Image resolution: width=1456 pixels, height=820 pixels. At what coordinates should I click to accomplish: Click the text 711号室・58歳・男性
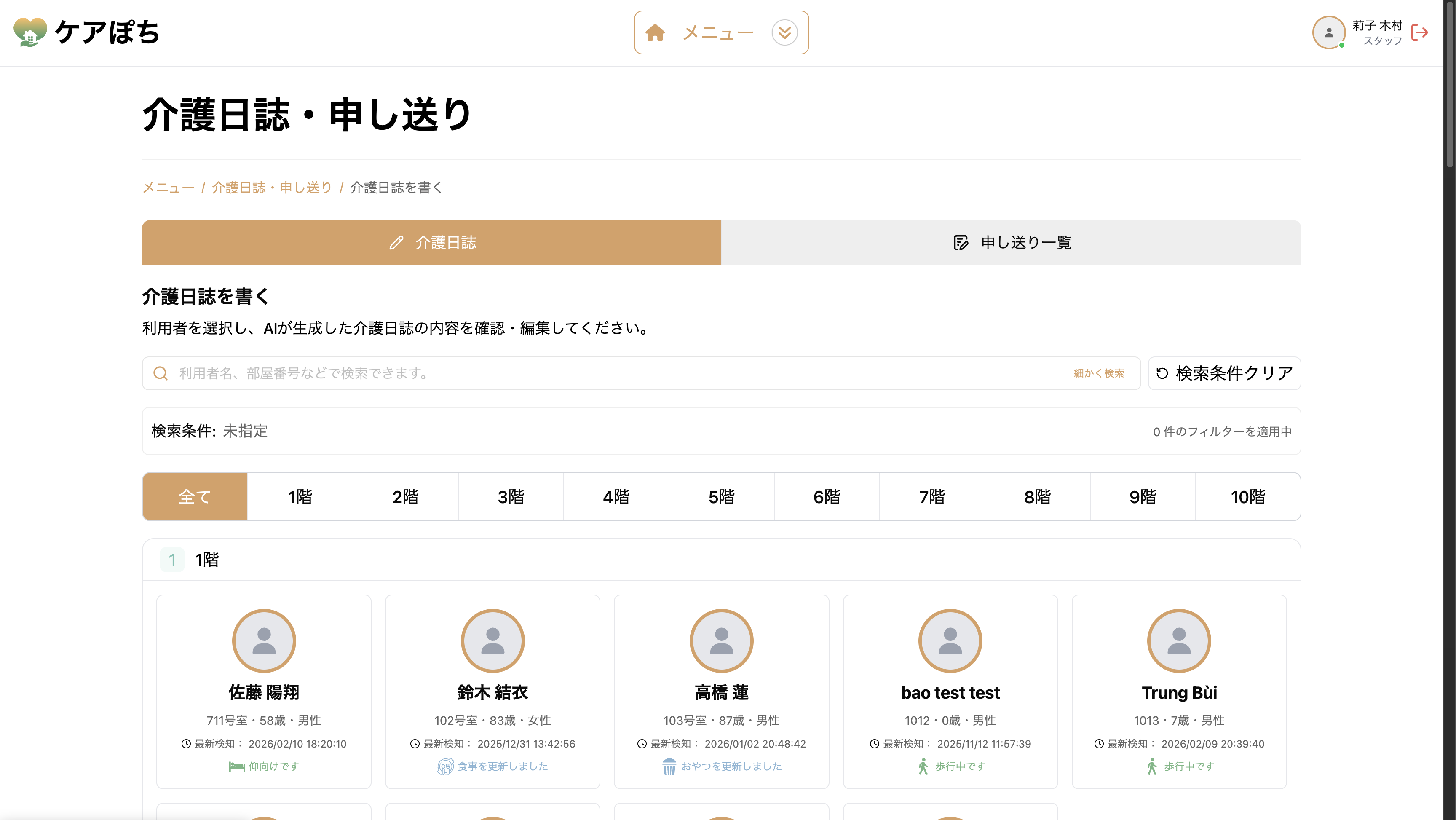264,721
